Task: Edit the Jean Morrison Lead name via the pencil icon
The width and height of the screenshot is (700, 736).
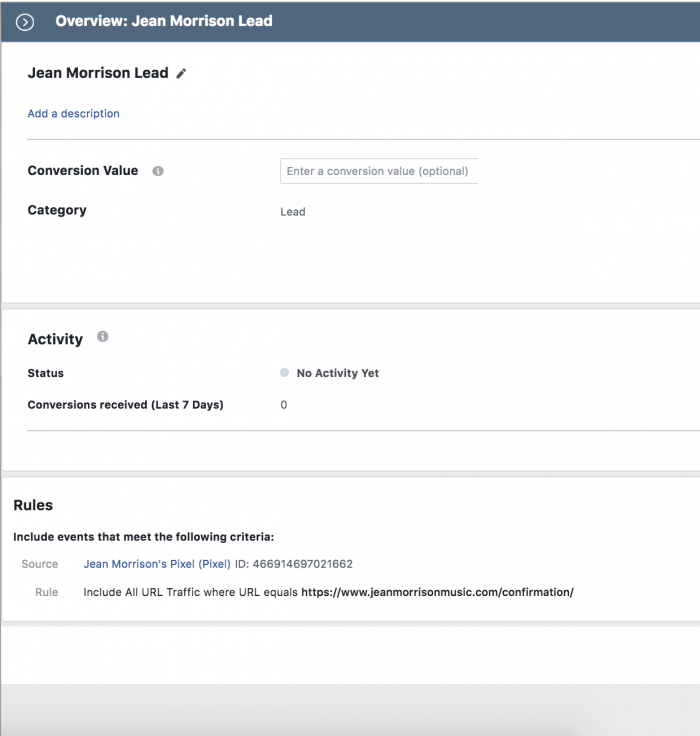Action: [x=181, y=74]
